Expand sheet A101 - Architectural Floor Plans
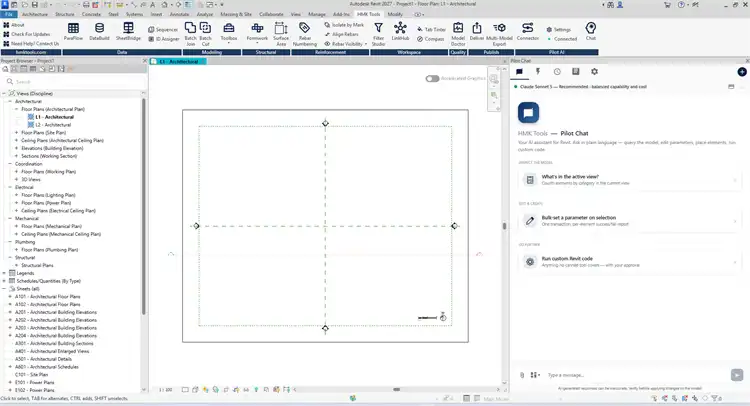The height and width of the screenshot is (406, 750). (10, 296)
